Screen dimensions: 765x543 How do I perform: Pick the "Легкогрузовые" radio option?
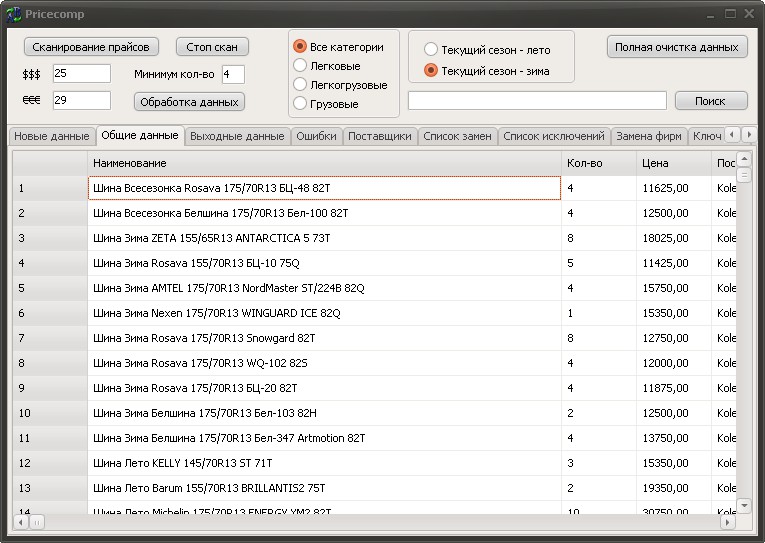coord(300,85)
